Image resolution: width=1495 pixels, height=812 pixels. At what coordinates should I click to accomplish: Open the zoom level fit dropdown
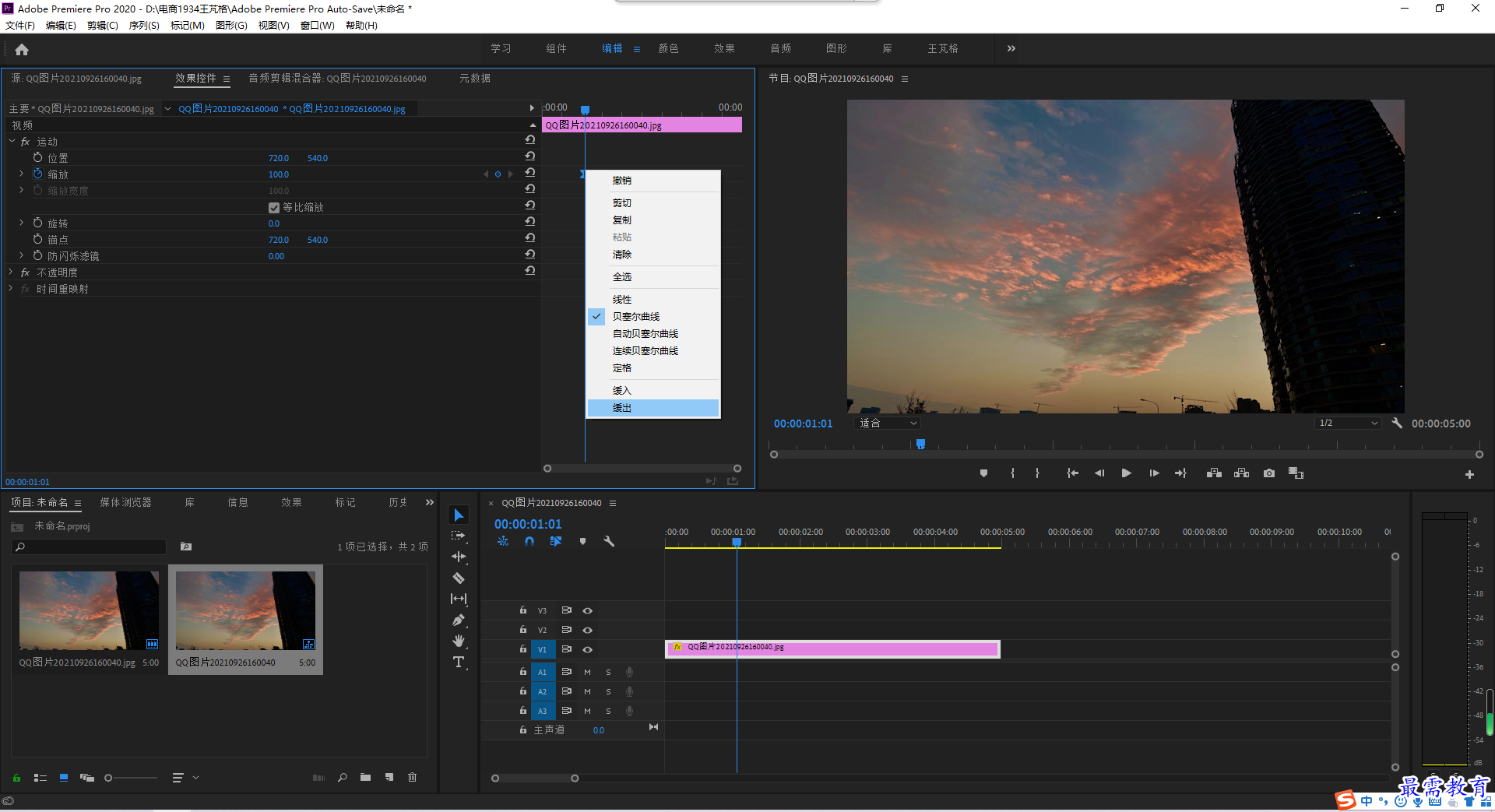pos(888,423)
